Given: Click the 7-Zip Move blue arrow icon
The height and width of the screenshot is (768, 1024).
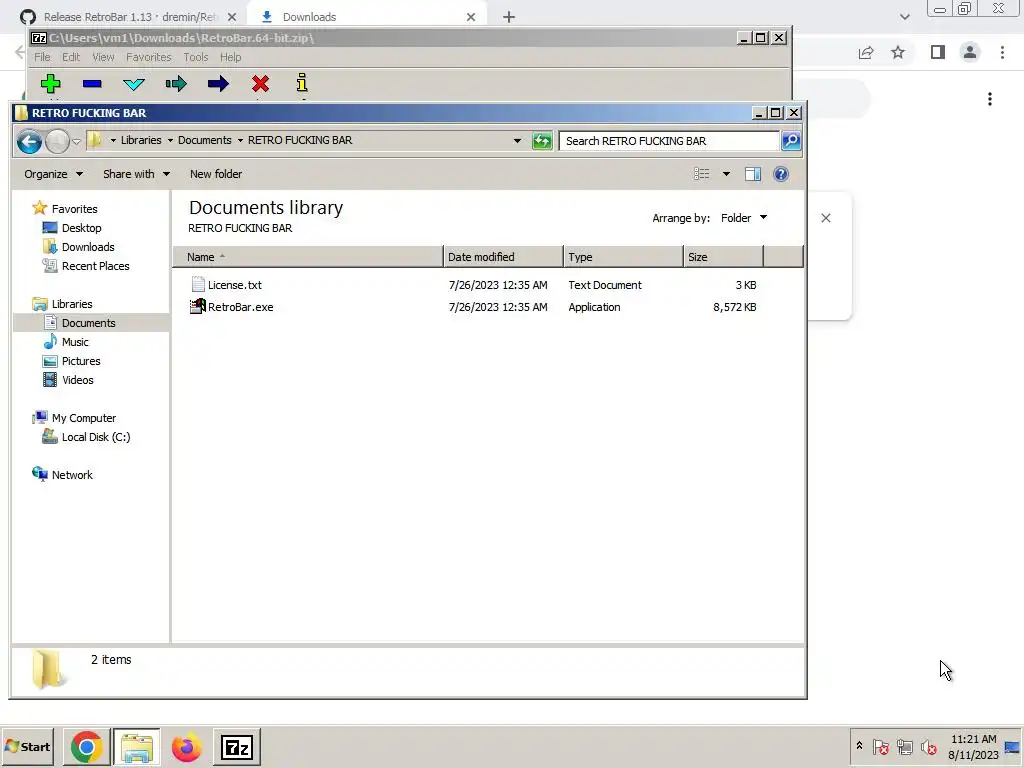Looking at the screenshot, I should click(218, 84).
